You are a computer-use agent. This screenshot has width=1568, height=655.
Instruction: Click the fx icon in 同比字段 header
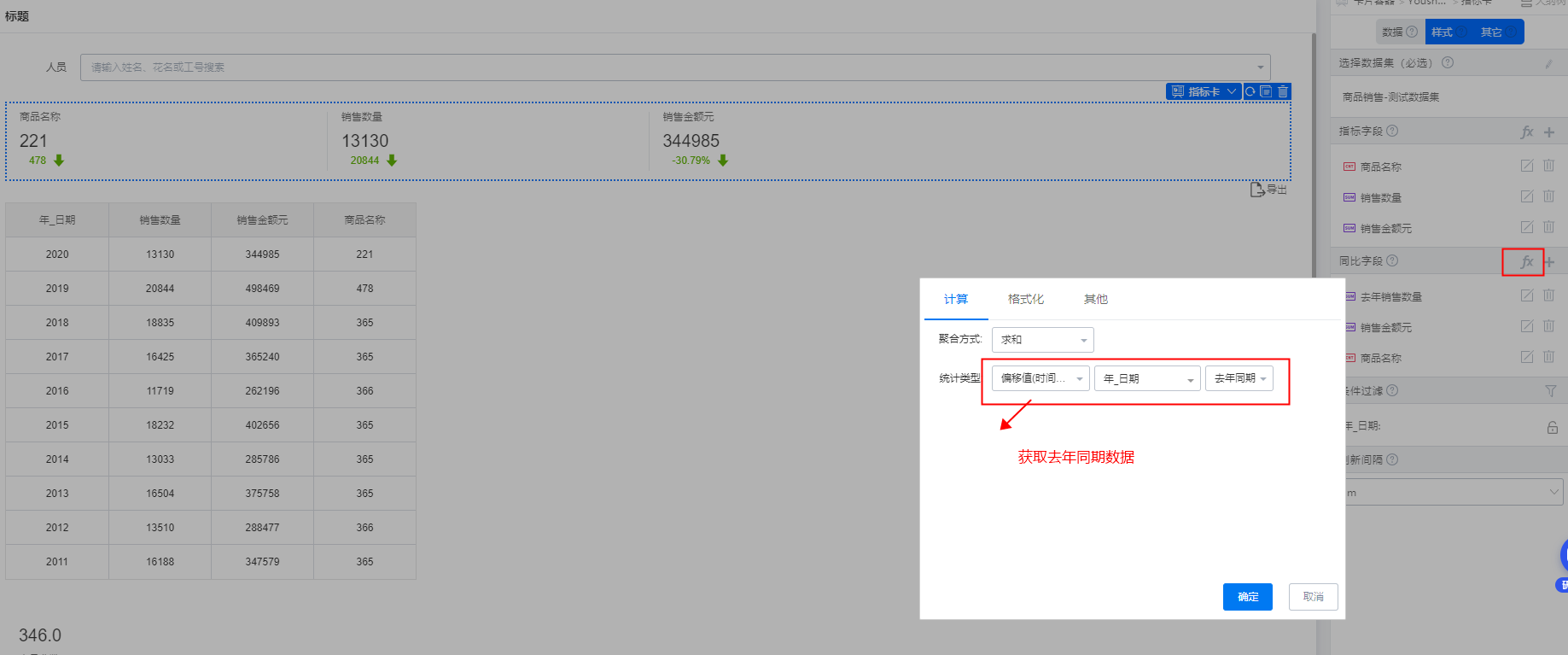point(1527,261)
